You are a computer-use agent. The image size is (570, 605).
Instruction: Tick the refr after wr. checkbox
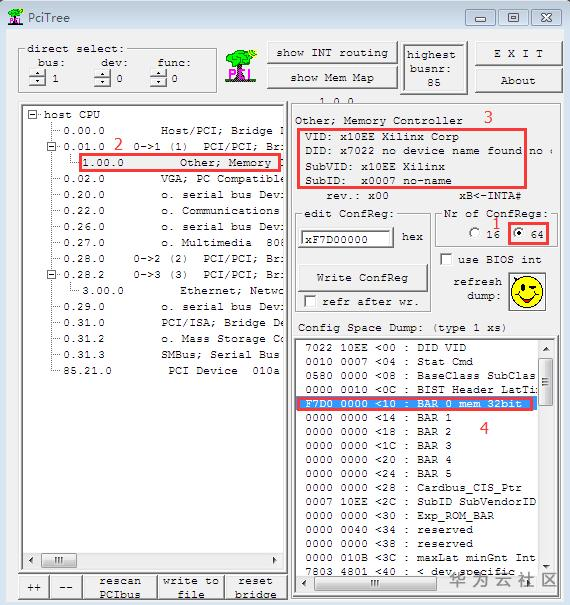[x=310, y=301]
